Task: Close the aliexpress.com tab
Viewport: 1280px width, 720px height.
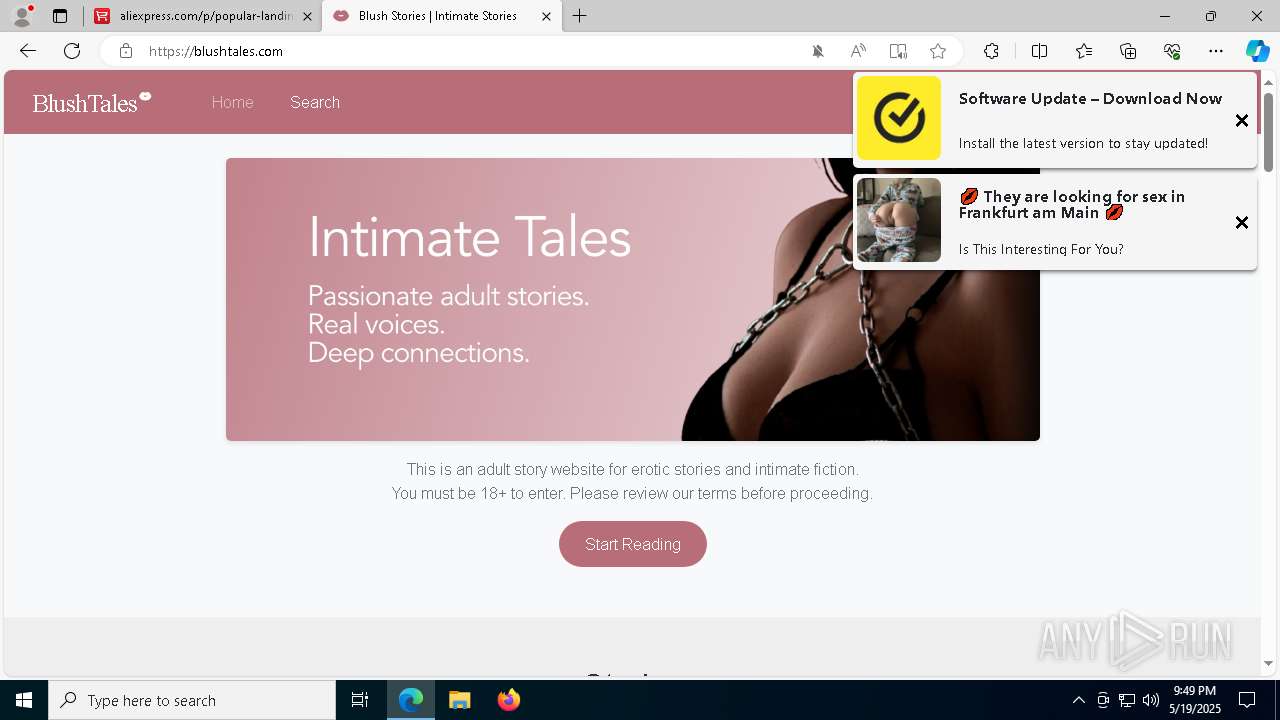Action: tap(307, 16)
